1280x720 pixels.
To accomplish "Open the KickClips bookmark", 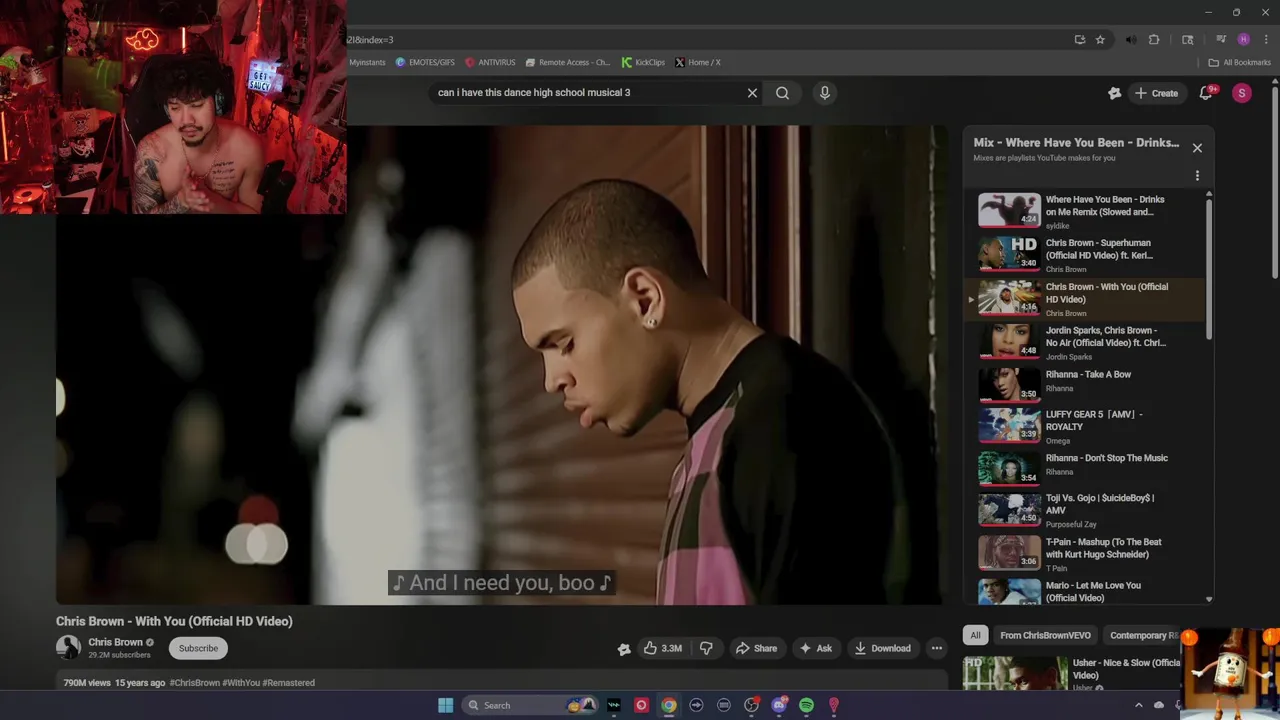I will coord(643,62).
